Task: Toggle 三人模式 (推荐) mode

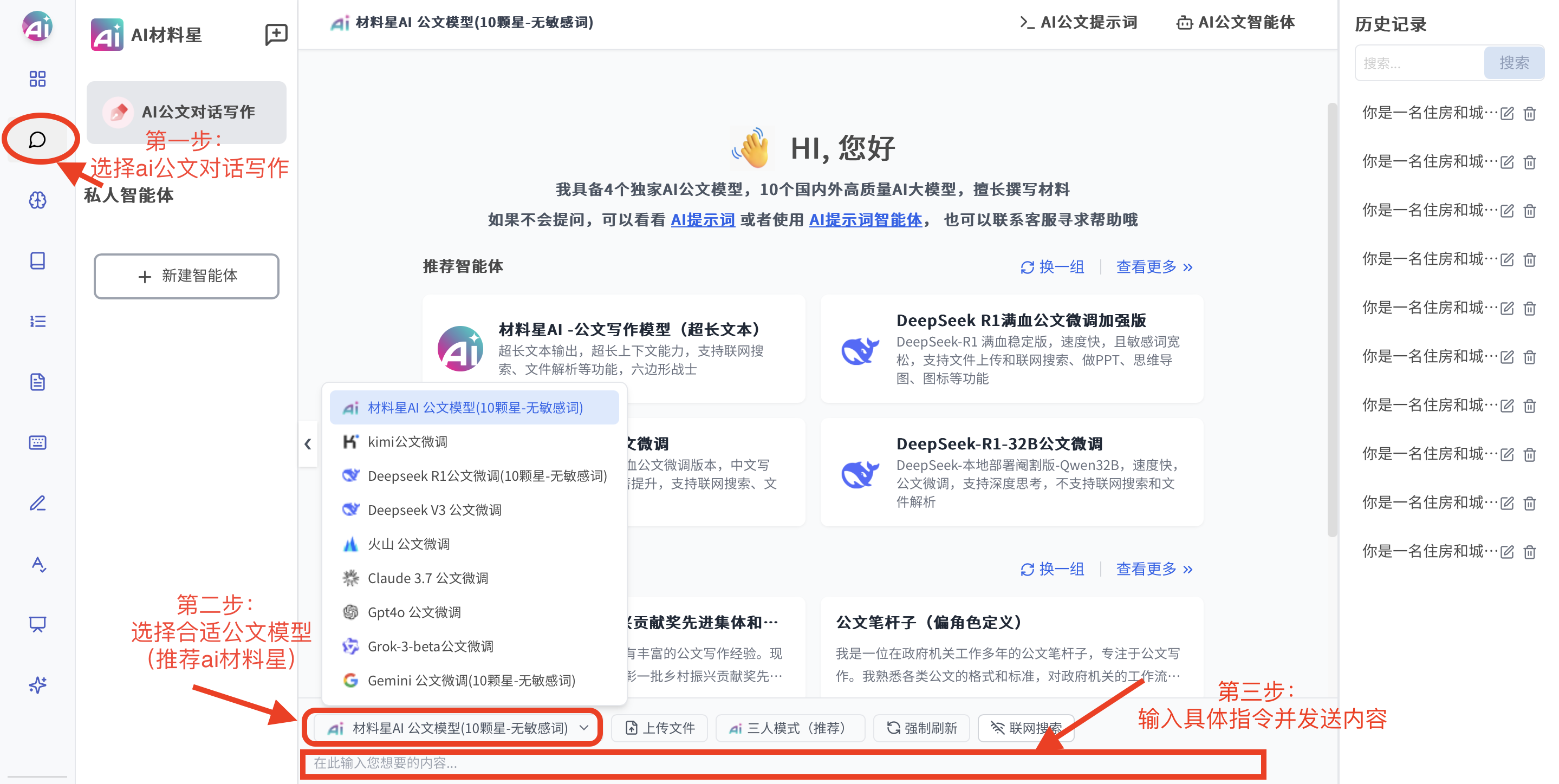Action: 789,728
